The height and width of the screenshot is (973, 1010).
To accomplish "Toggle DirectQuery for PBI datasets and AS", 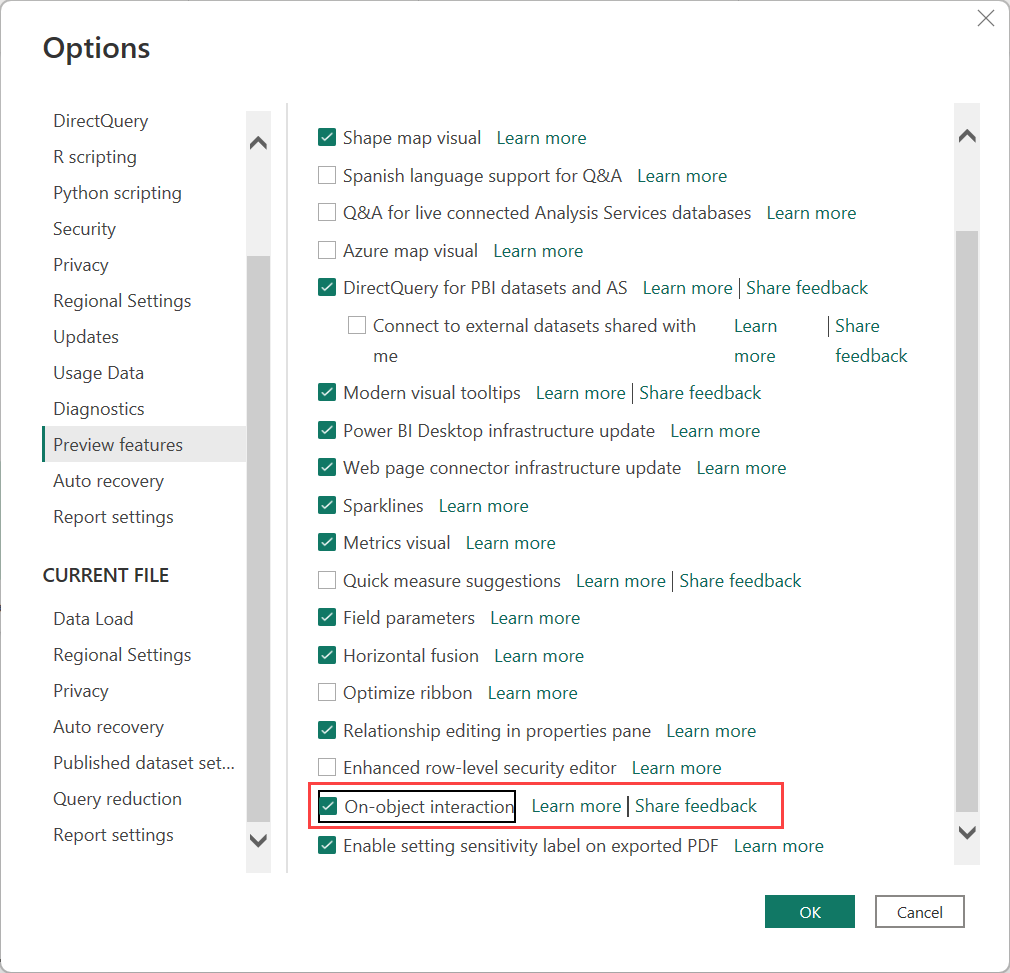I will pyautogui.click(x=327, y=287).
